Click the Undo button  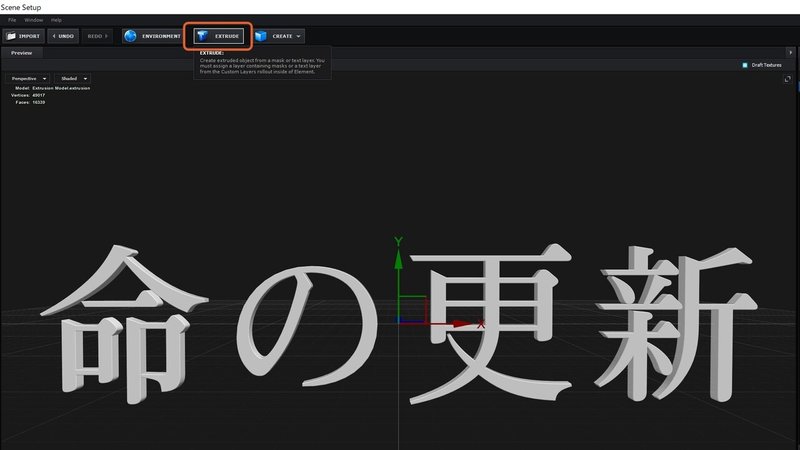(x=63, y=36)
